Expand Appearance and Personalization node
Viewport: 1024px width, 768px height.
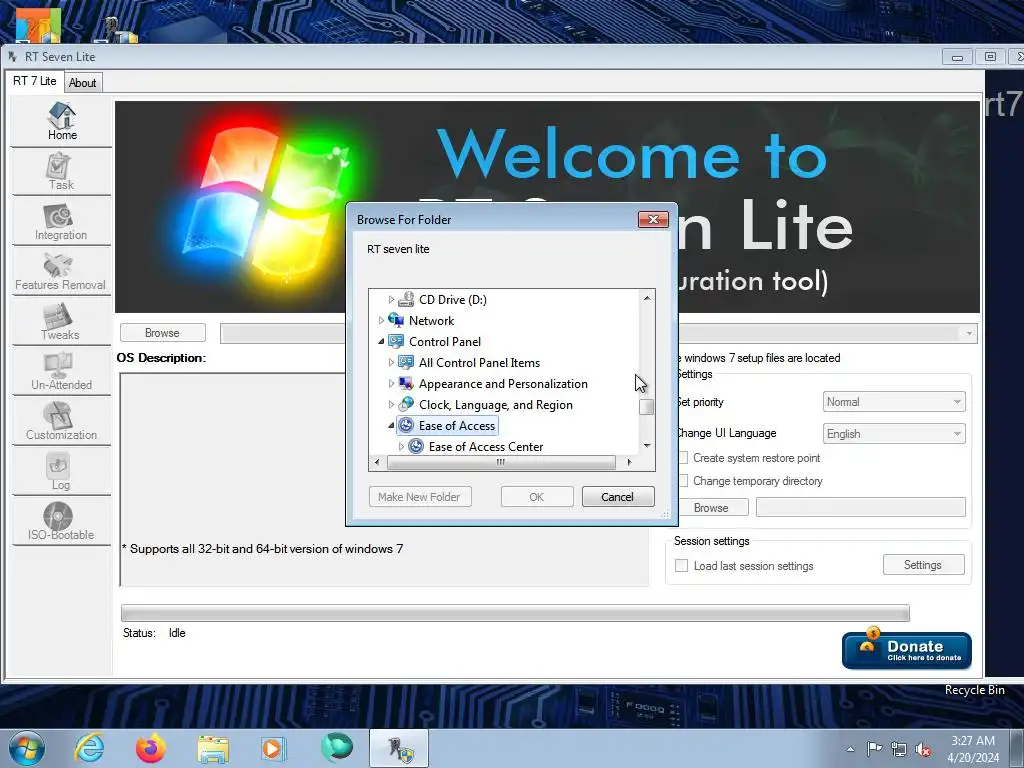(391, 383)
